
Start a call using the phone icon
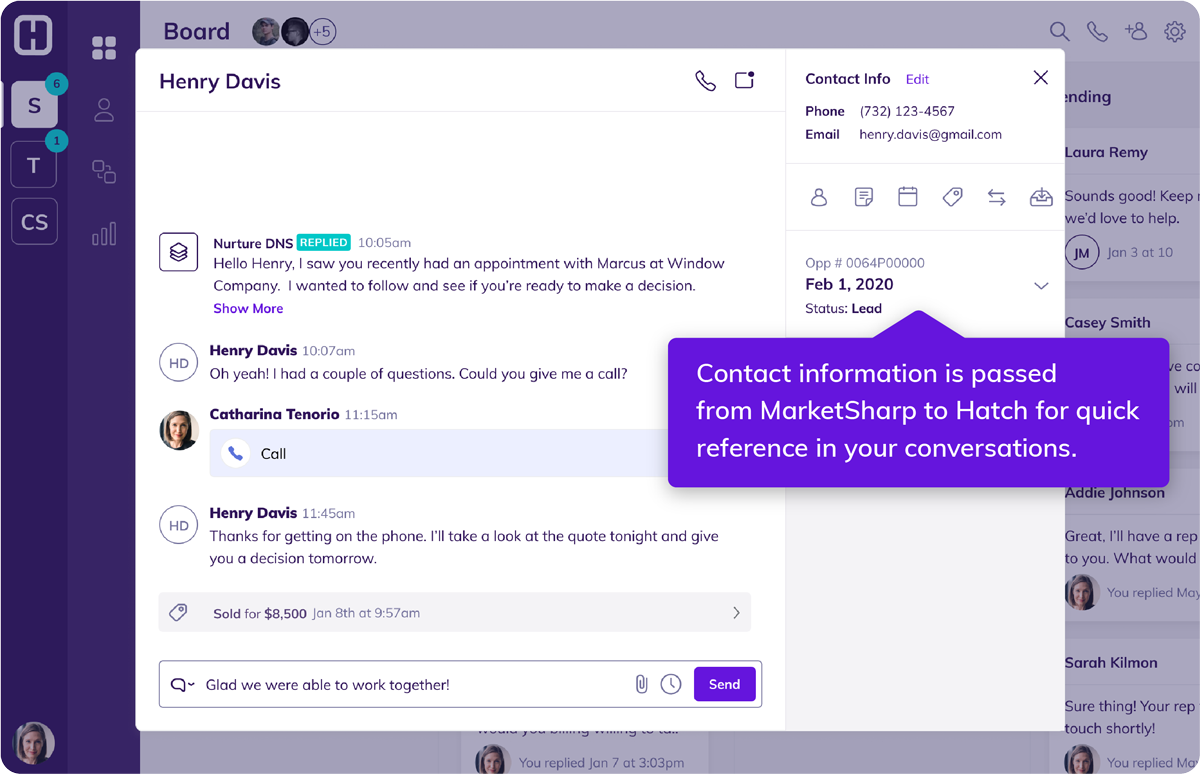click(x=705, y=81)
